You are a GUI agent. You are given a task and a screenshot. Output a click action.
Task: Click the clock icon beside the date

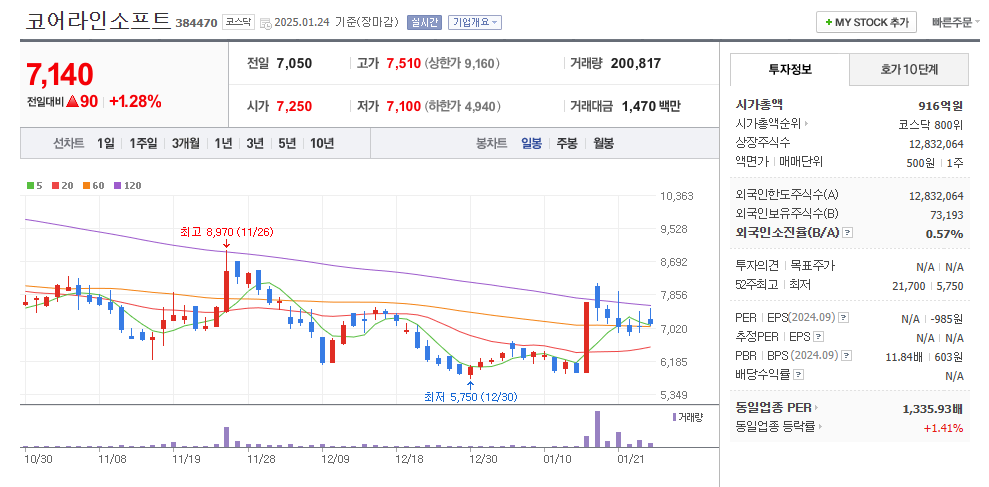pyautogui.click(x=266, y=23)
